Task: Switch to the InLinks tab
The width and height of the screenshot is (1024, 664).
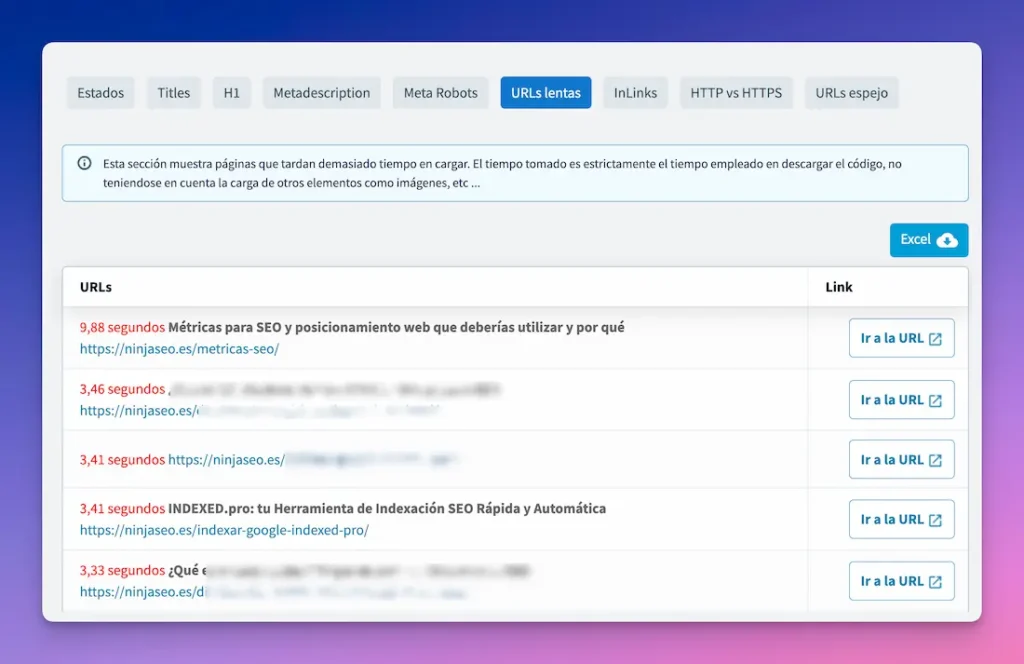Action: [635, 92]
